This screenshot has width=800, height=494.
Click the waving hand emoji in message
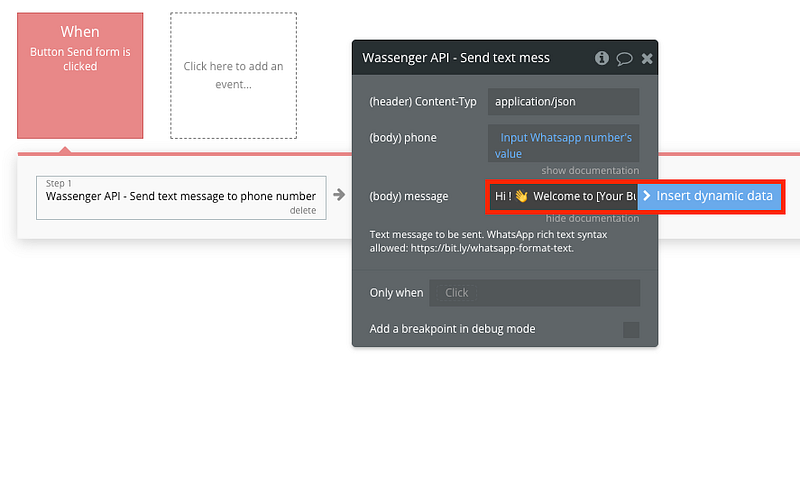click(x=521, y=196)
